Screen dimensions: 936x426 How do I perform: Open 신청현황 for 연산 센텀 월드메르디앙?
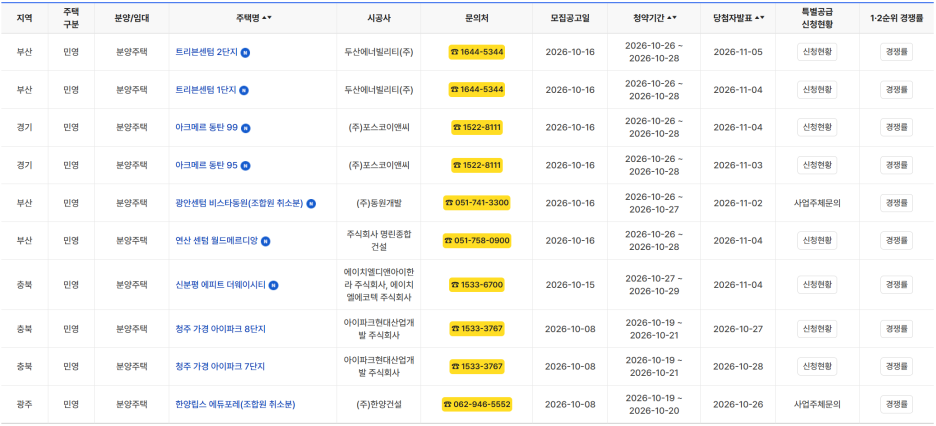pyautogui.click(x=817, y=241)
